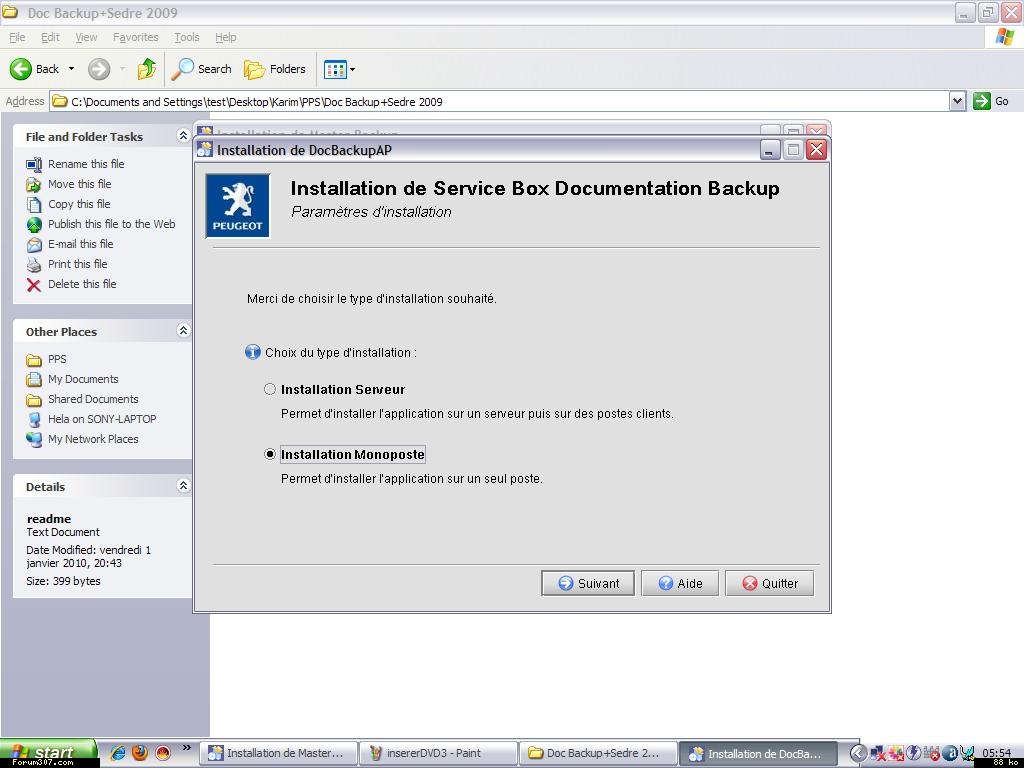Quit the installer with Quitter button
The image size is (1024, 768).
pyautogui.click(x=769, y=583)
